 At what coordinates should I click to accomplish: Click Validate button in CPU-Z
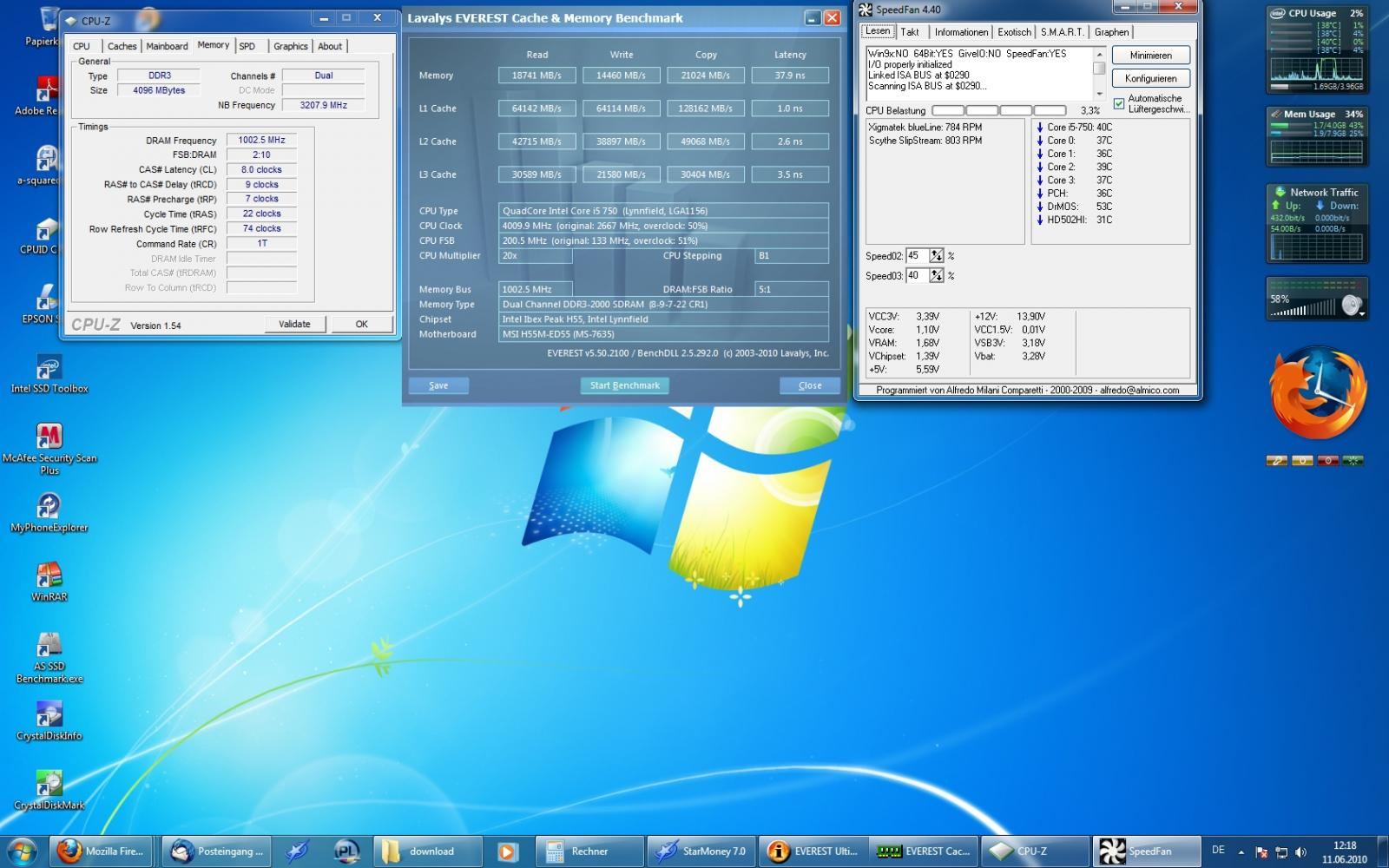point(294,324)
